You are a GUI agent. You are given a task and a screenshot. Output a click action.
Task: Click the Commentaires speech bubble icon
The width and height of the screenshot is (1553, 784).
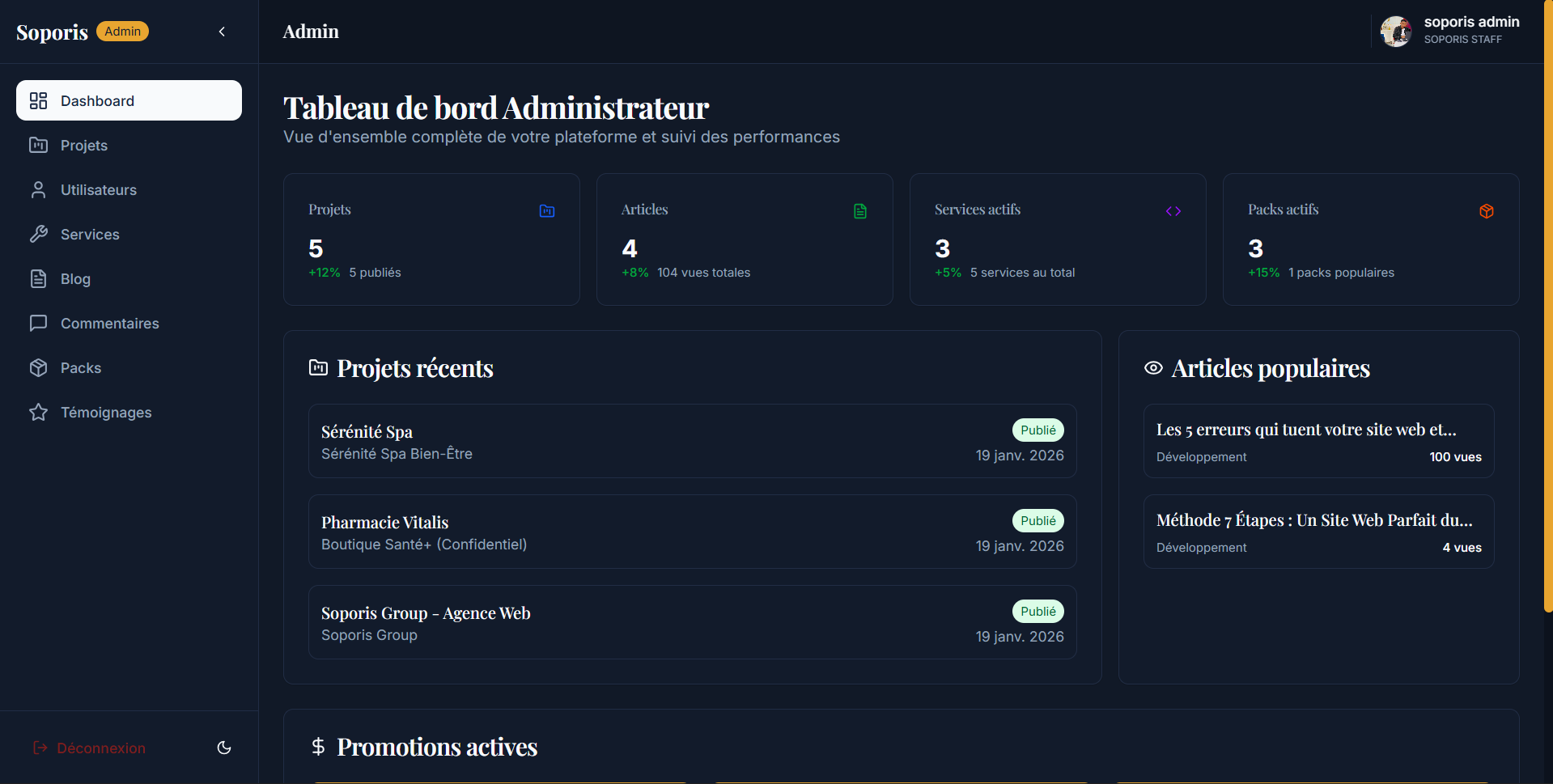[38, 324]
